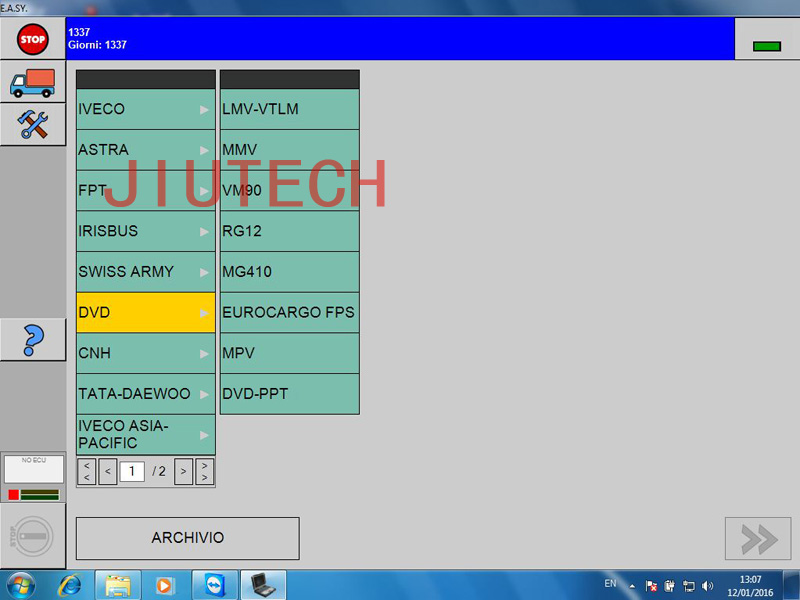This screenshot has height=600, width=800.
Task: Launch Internet Explorer from taskbar
Action: click(x=70, y=585)
